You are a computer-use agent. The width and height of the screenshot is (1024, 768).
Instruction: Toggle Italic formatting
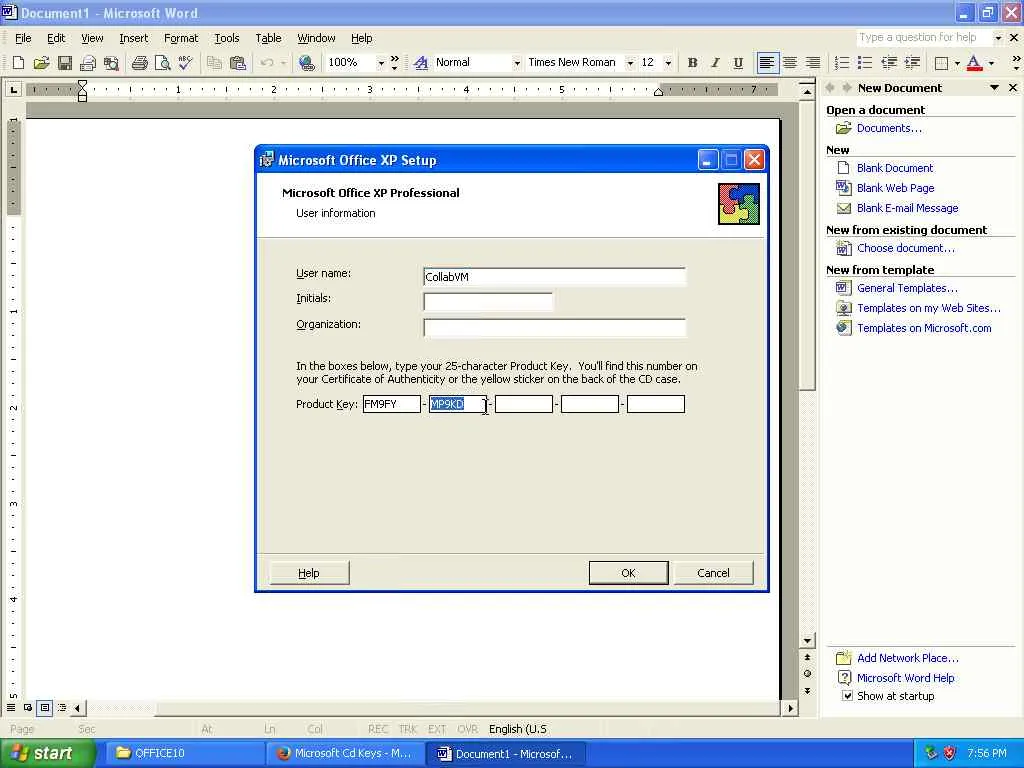[x=715, y=63]
